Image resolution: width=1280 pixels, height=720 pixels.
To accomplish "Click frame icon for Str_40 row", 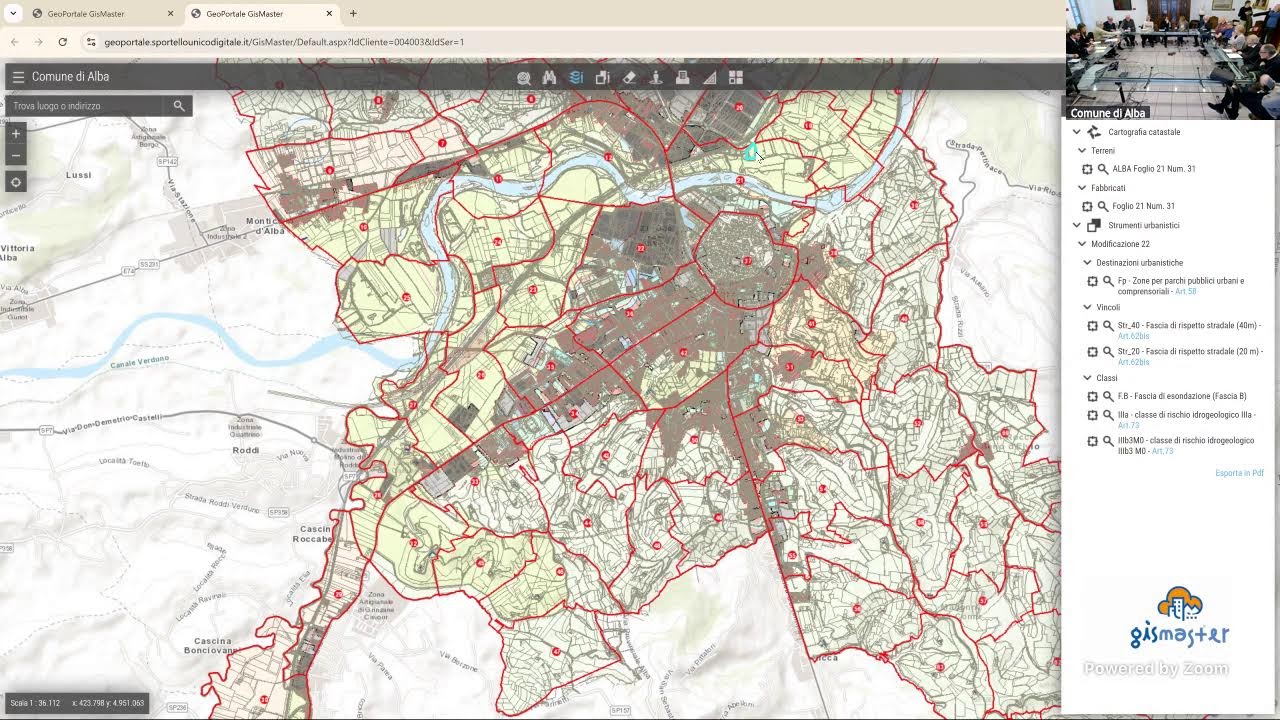I will [1092, 326].
